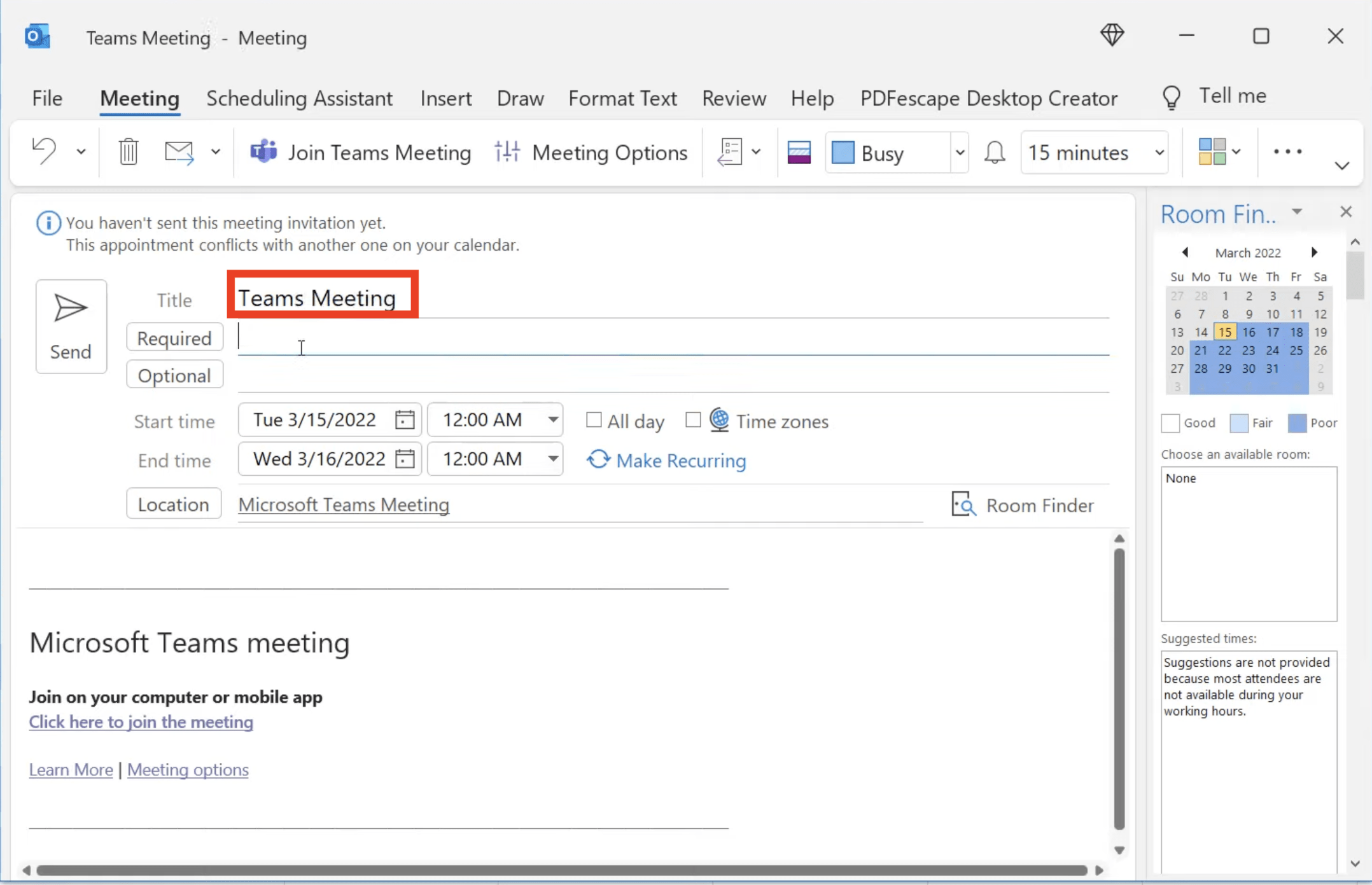Click the body scroll up arrow
The image size is (1372, 885).
1119,539
